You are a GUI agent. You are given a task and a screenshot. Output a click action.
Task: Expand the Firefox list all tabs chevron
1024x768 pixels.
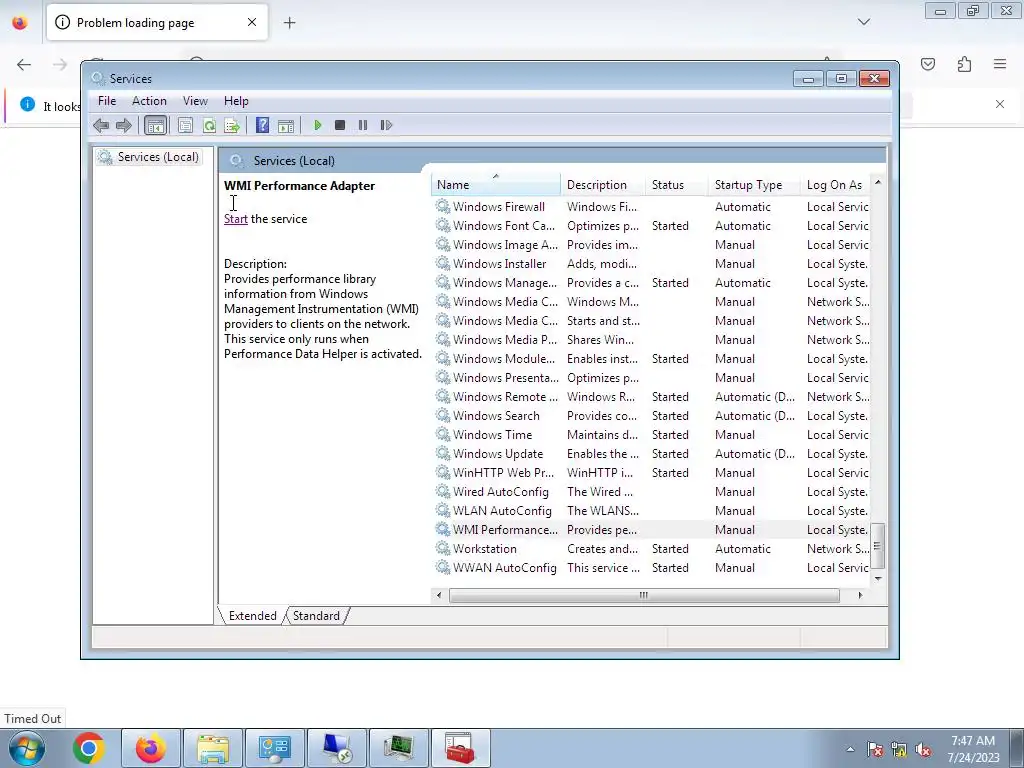863,22
